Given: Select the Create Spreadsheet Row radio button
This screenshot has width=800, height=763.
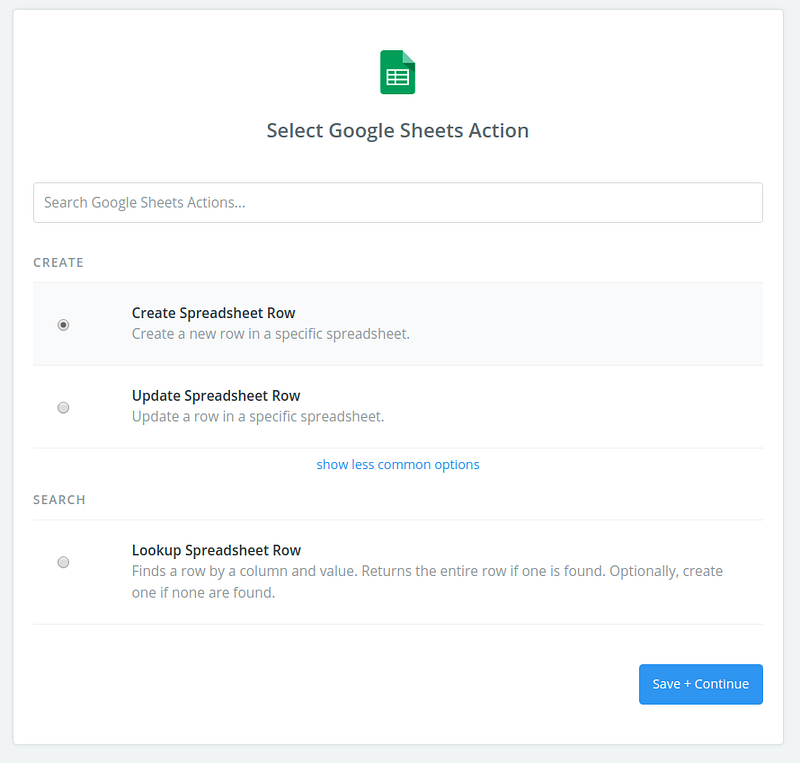Looking at the screenshot, I should pos(64,325).
